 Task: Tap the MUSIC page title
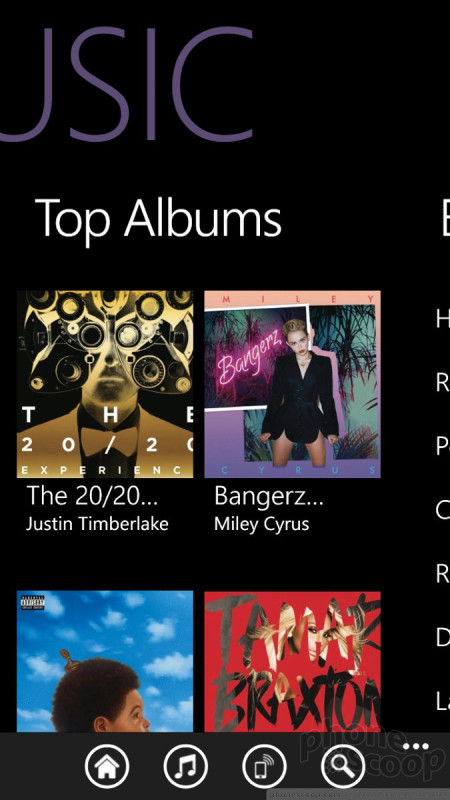[126, 84]
